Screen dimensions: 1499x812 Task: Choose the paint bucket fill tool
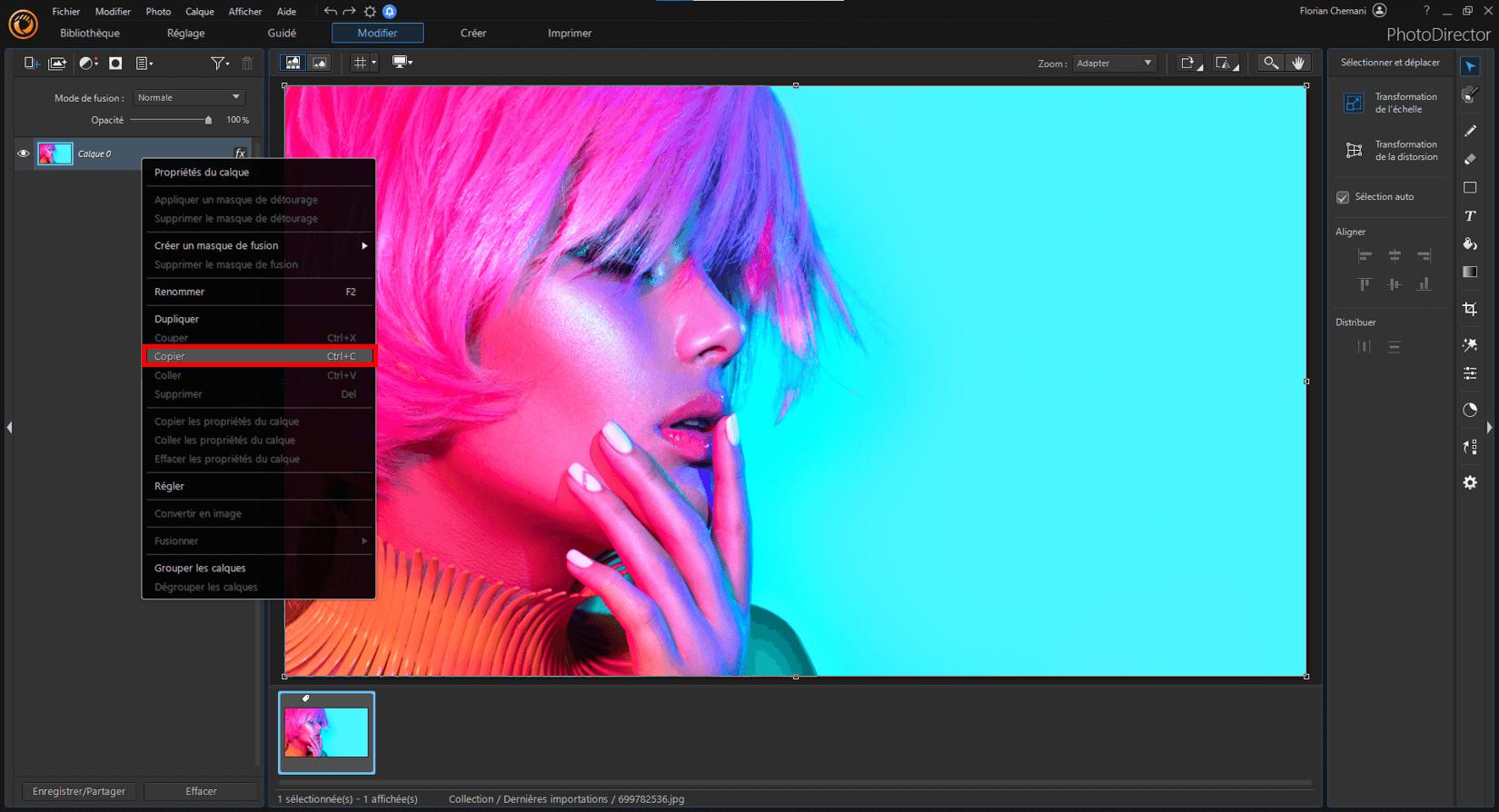coord(1470,244)
